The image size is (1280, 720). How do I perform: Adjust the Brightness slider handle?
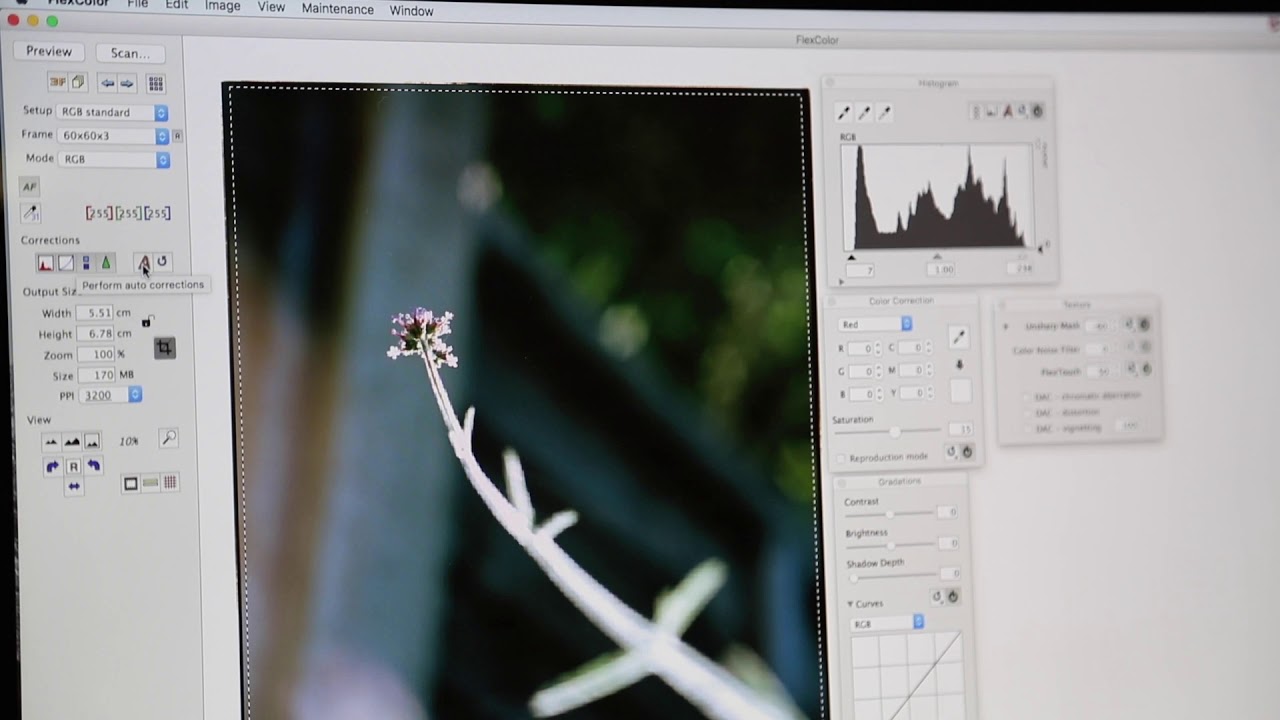click(889, 545)
